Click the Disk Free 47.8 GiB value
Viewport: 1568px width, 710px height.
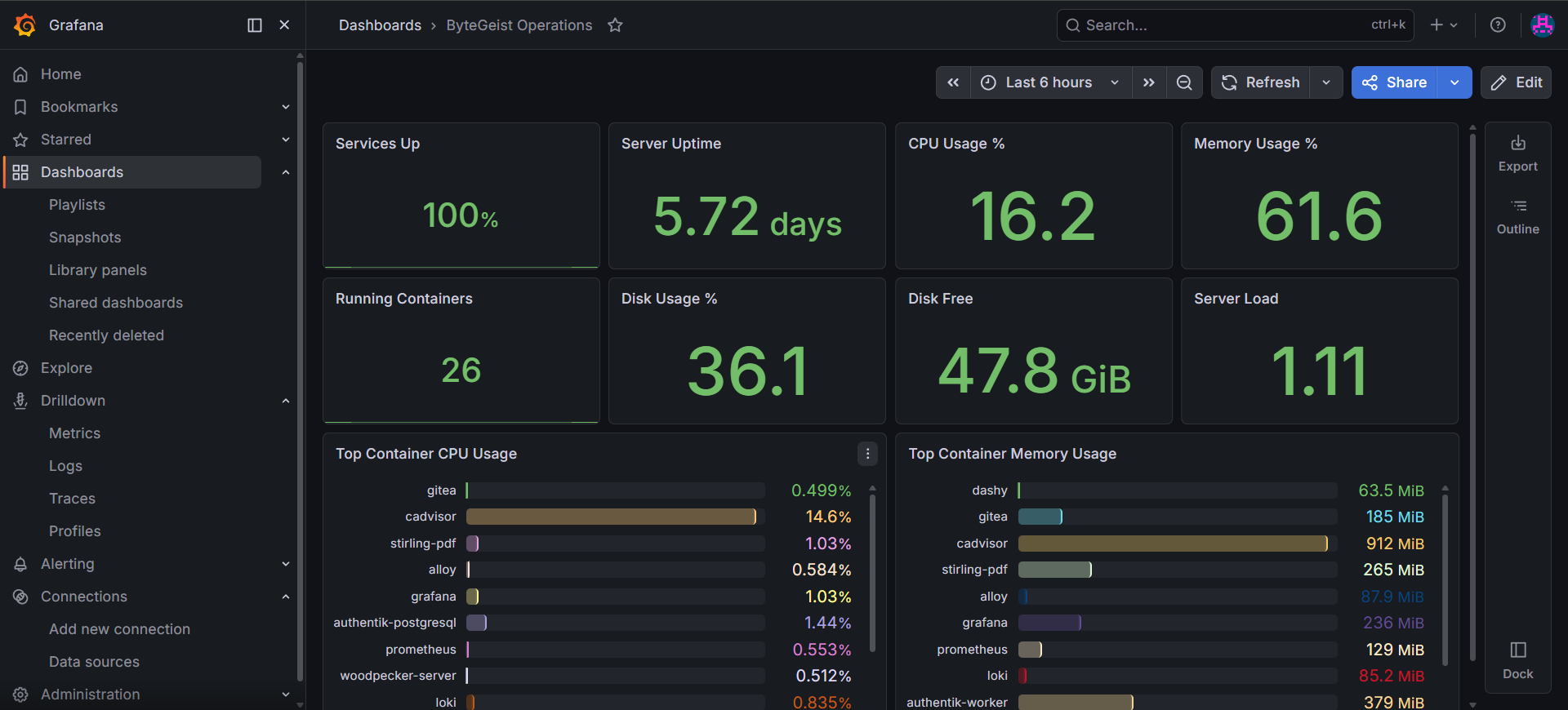tap(1034, 371)
